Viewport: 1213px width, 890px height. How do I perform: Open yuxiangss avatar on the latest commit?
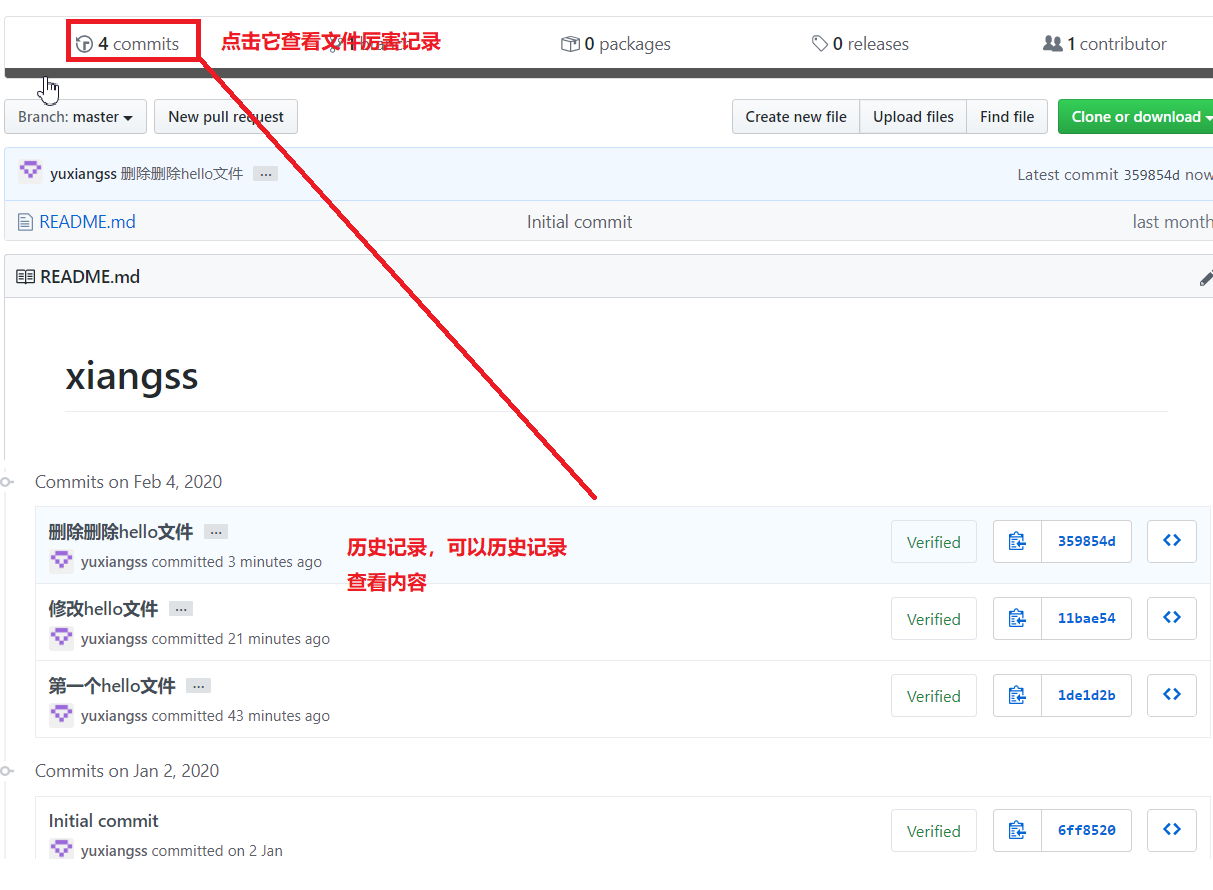point(30,173)
